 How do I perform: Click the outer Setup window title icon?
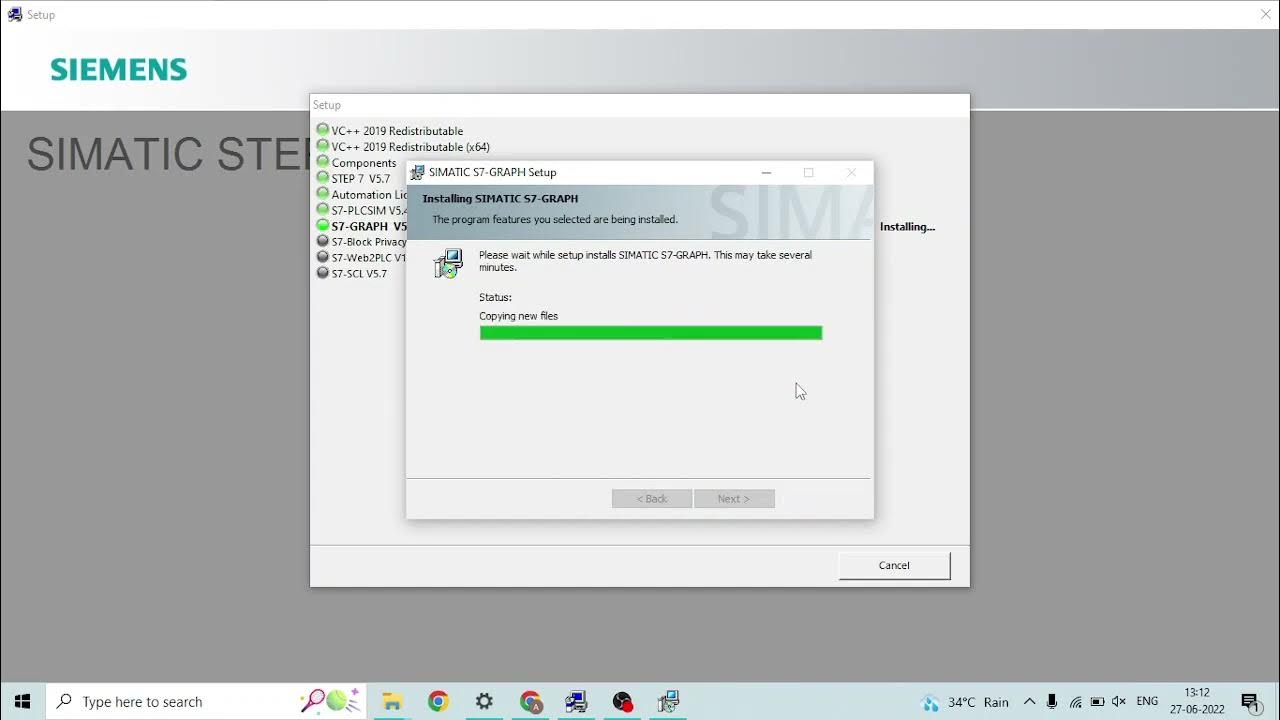[14, 14]
